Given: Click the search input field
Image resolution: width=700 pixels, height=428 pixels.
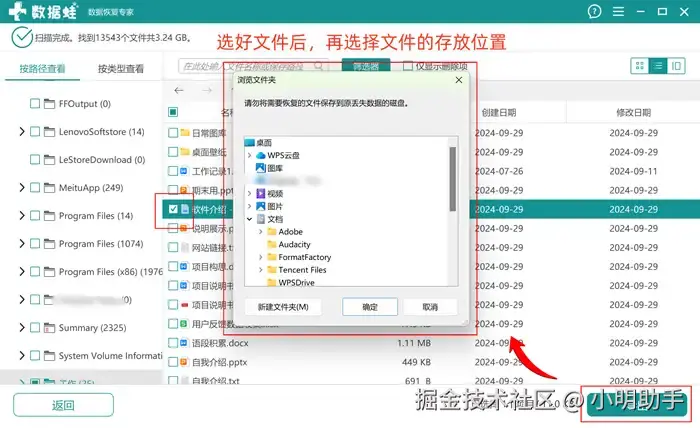Looking at the screenshot, I should tap(253, 66).
